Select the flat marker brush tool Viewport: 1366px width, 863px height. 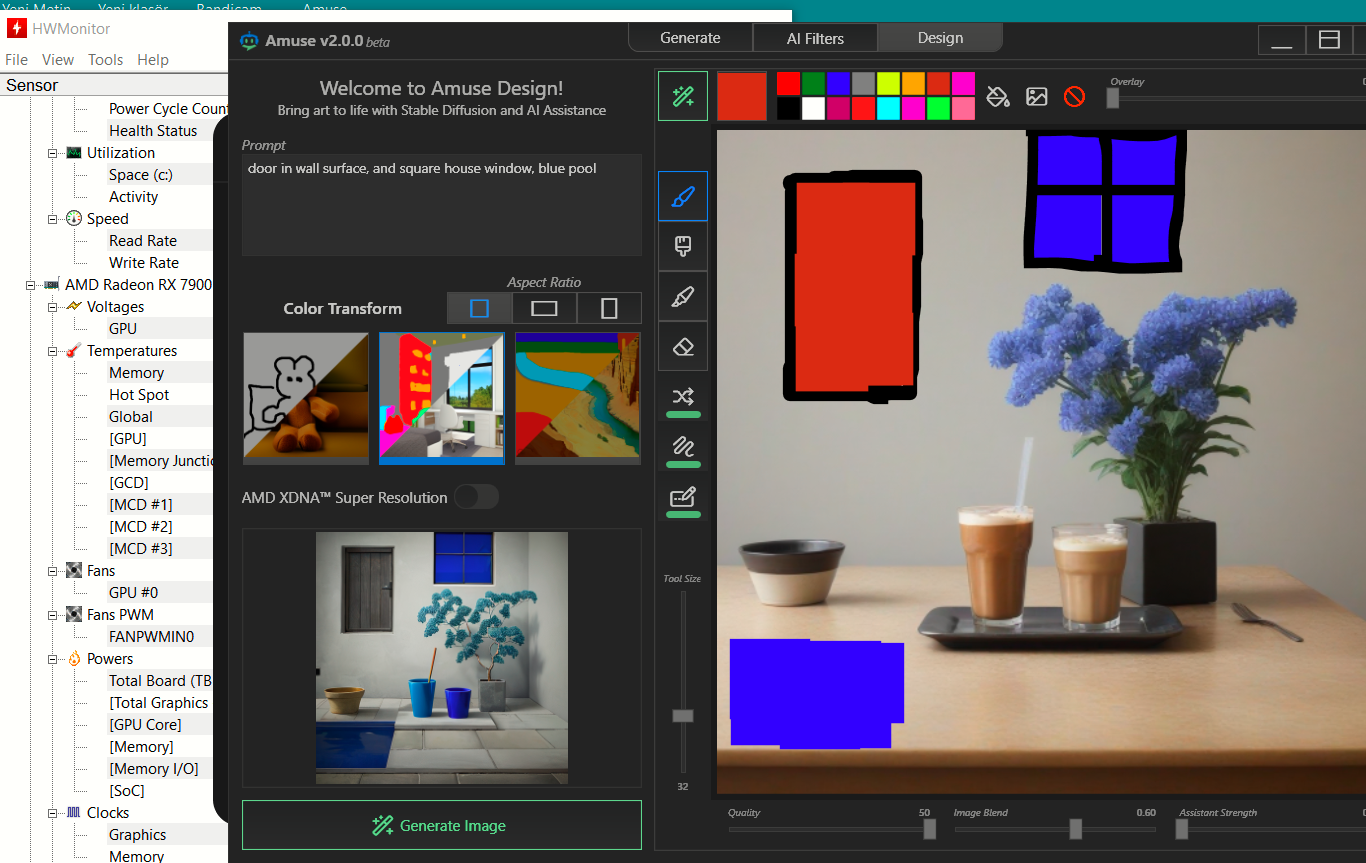click(683, 246)
